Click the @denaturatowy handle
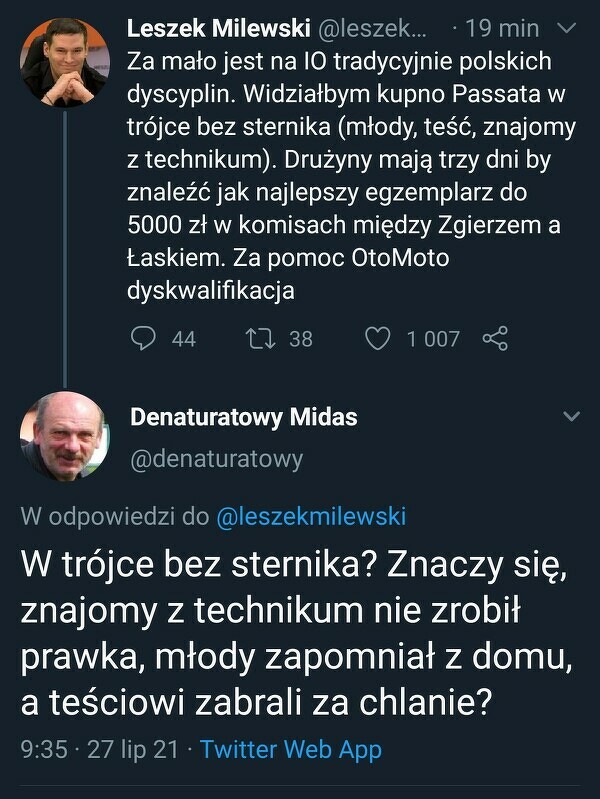The width and height of the screenshot is (600, 799). [x=216, y=459]
